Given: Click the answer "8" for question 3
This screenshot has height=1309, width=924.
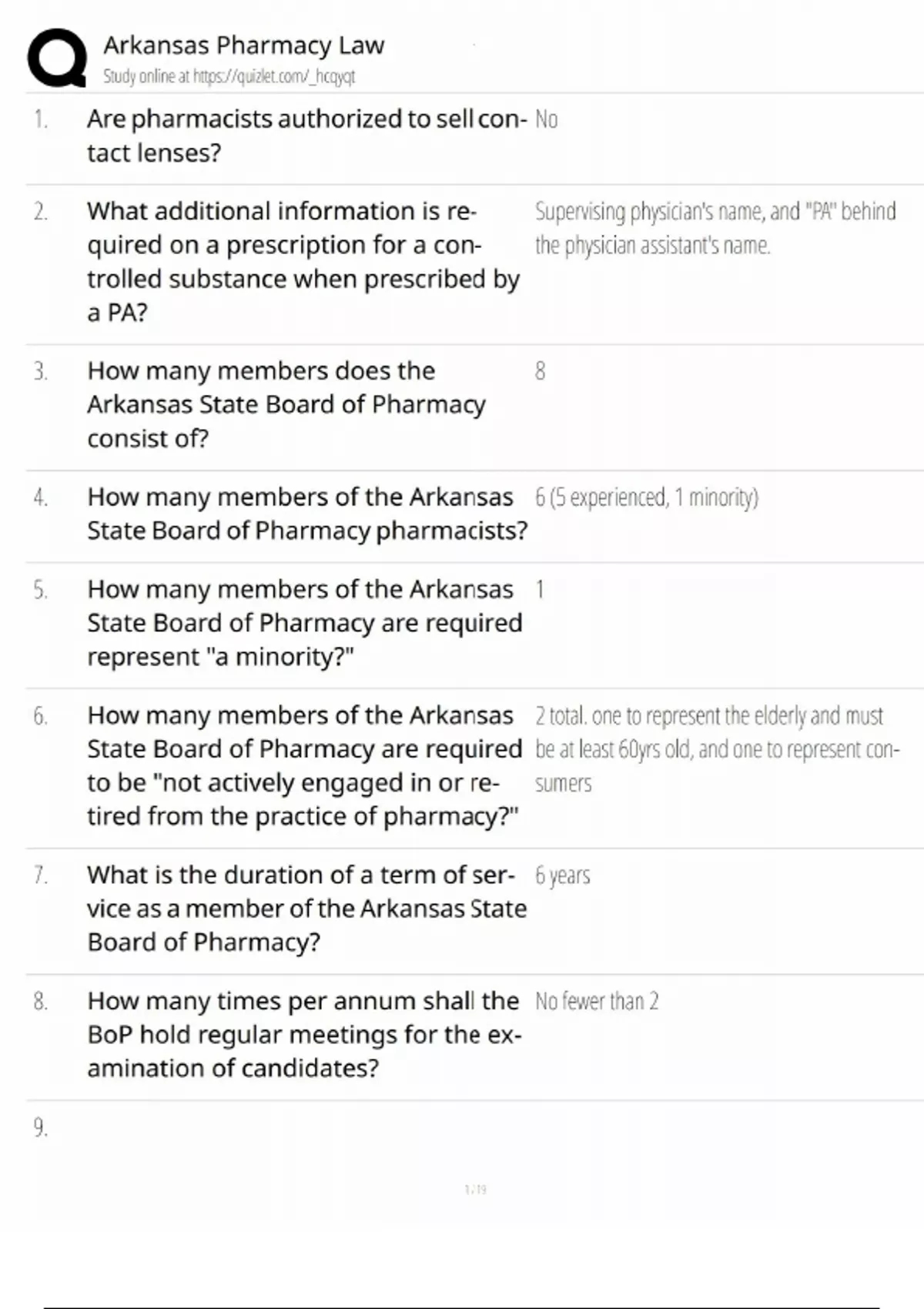Looking at the screenshot, I should (x=540, y=371).
